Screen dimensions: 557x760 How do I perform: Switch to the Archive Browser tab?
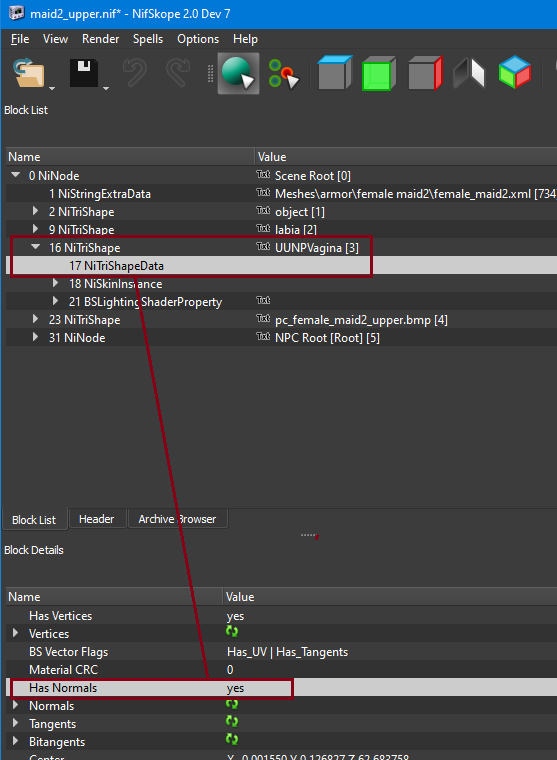pyautogui.click(x=177, y=519)
